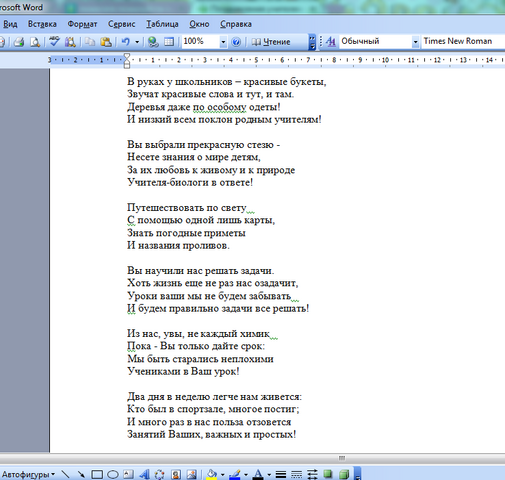The height and width of the screenshot is (480, 505).
Task: Click the Undo arrow icon
Action: 125,42
